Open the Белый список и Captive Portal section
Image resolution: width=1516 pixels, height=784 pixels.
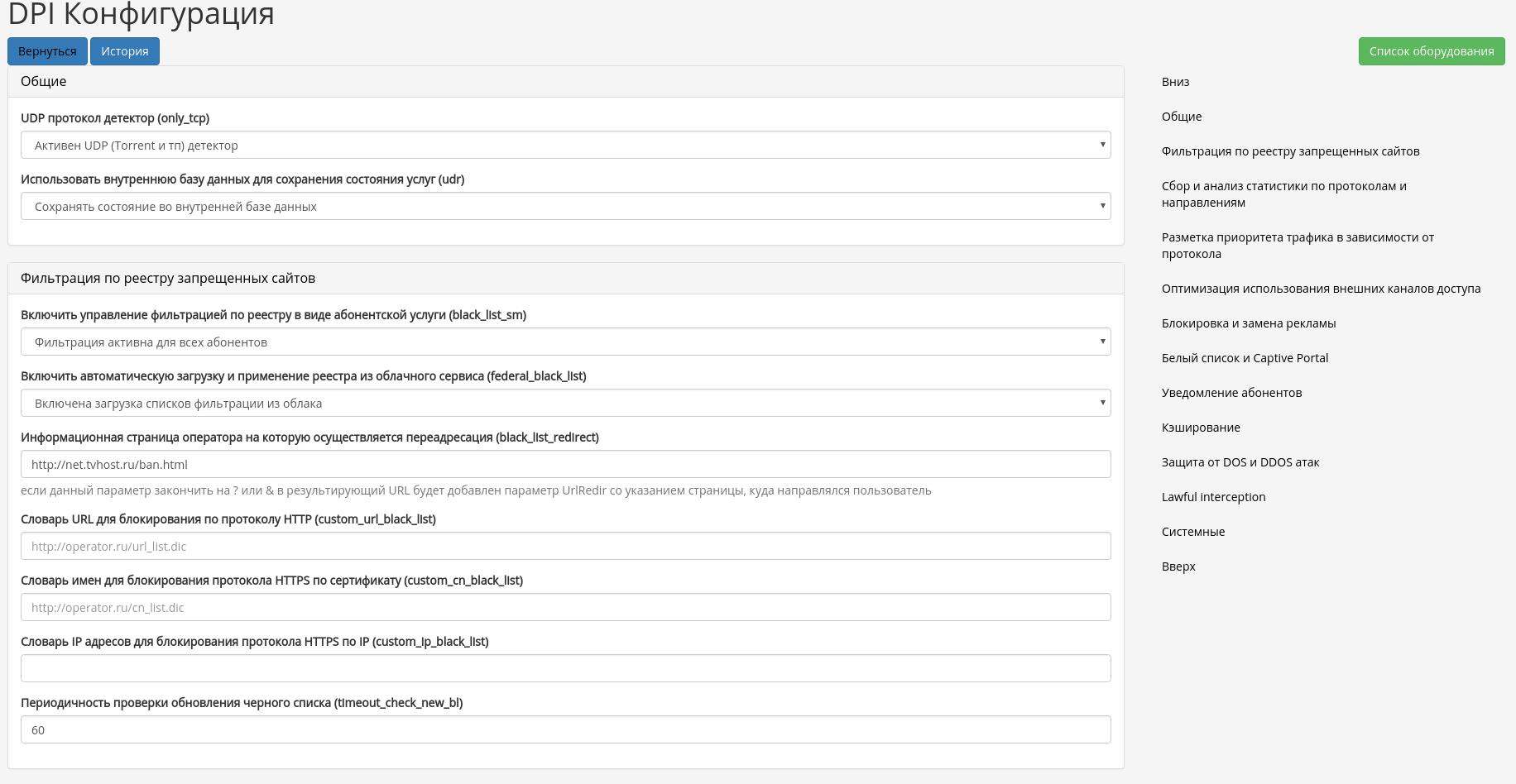click(x=1245, y=358)
